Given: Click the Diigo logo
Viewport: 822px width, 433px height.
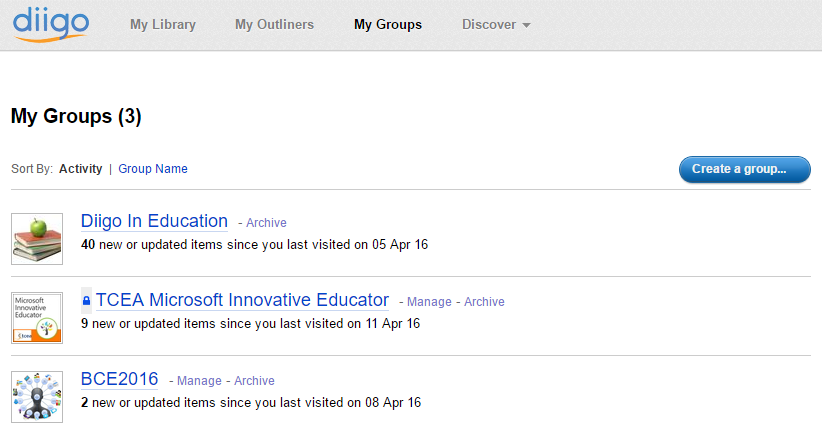Looking at the screenshot, I should (50, 23).
